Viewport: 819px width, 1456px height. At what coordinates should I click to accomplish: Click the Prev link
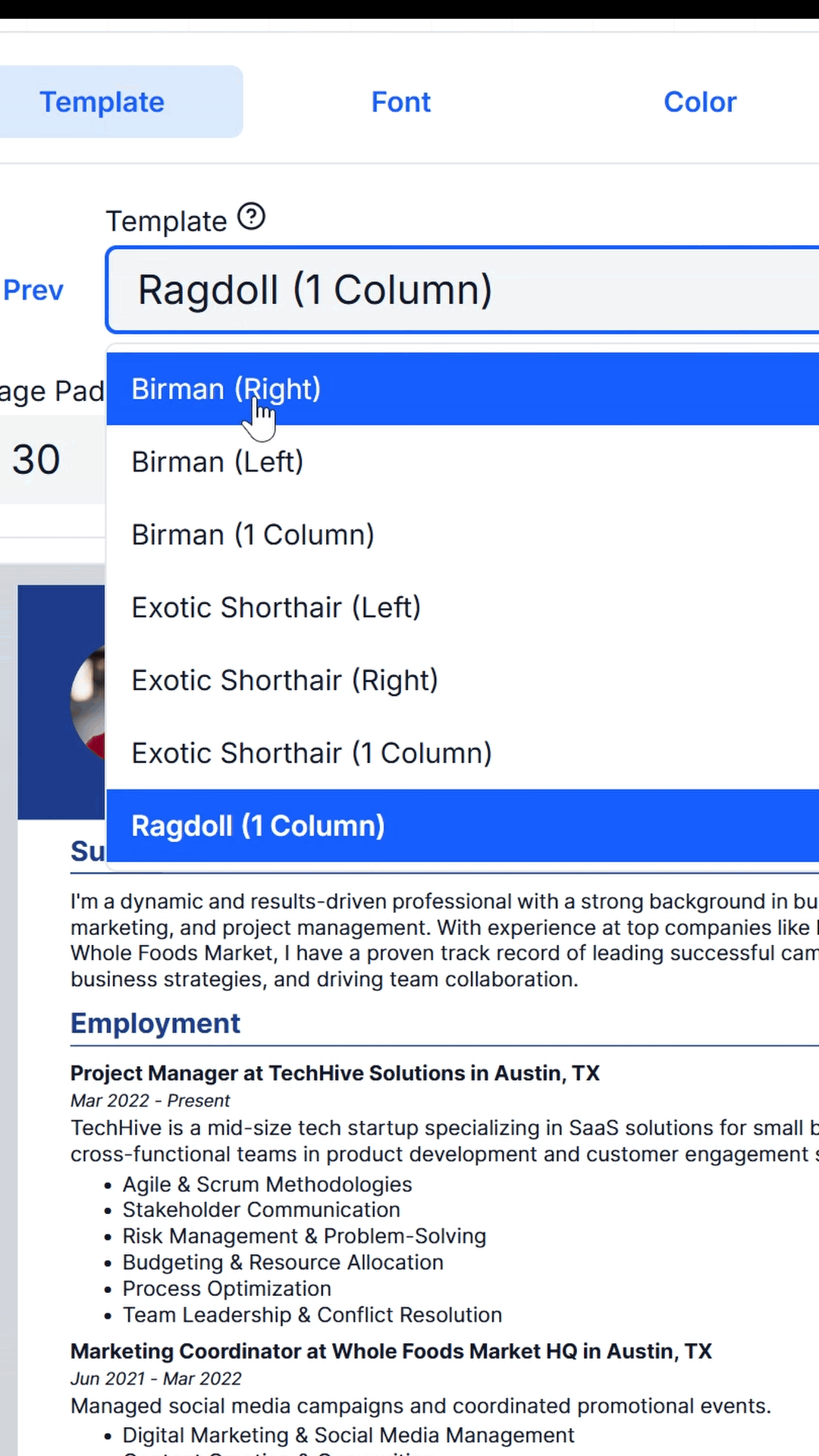coord(33,290)
